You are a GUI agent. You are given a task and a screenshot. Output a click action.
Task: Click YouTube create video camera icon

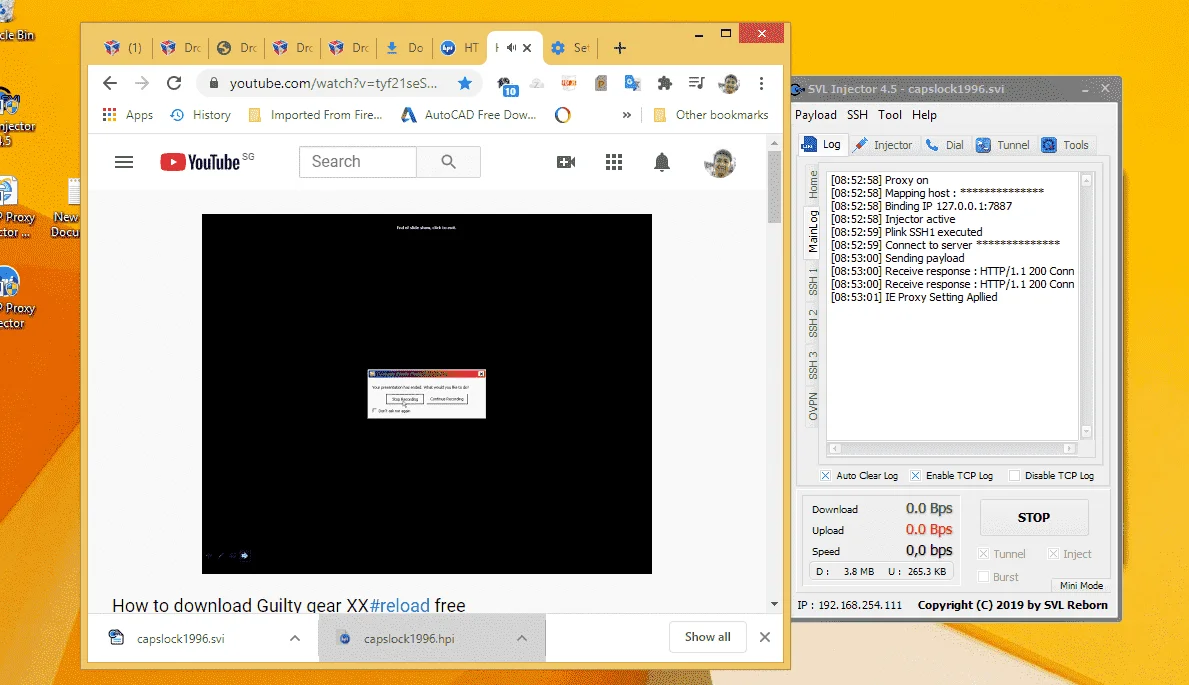point(566,162)
